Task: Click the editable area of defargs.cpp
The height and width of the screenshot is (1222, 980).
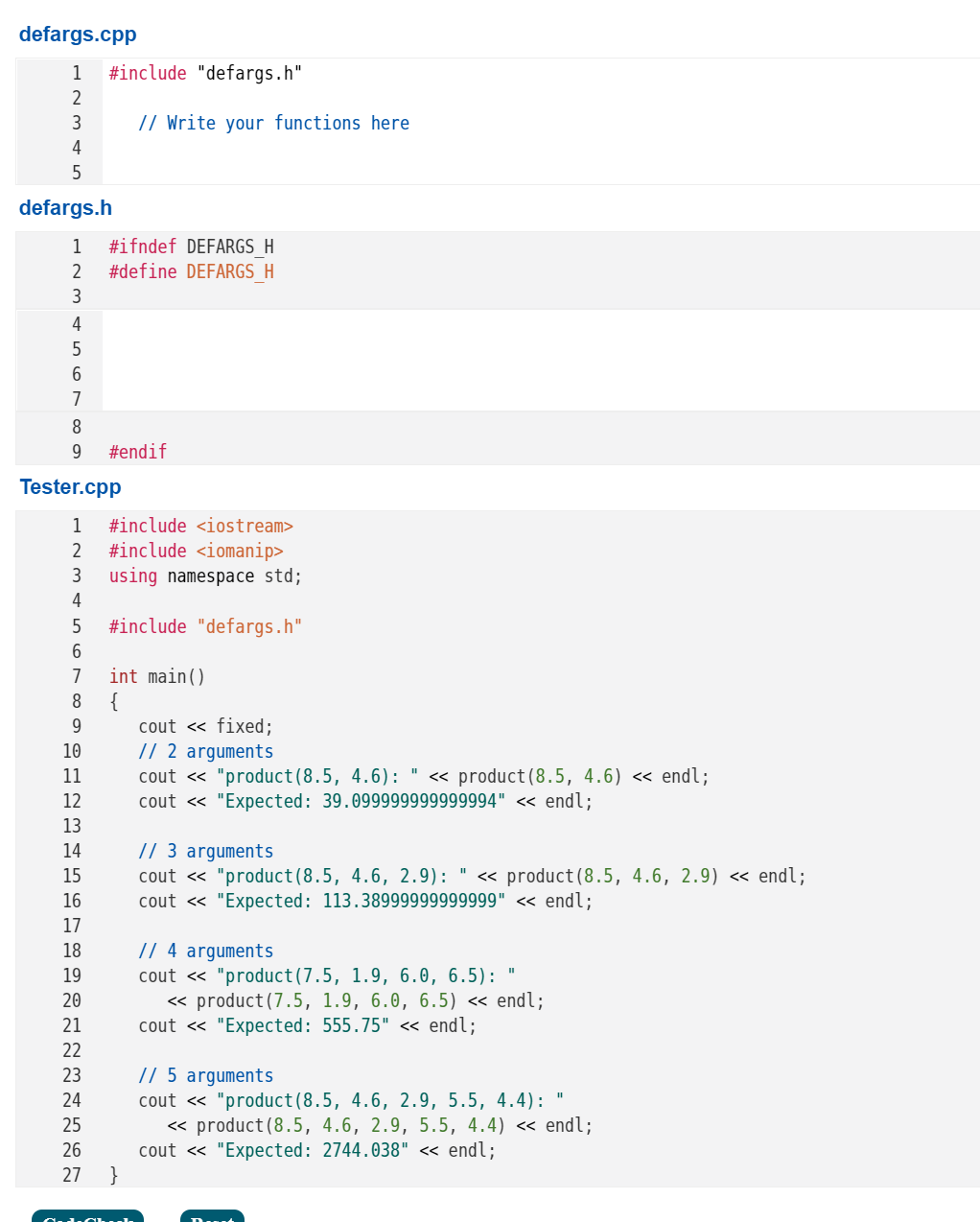Action: [384, 123]
